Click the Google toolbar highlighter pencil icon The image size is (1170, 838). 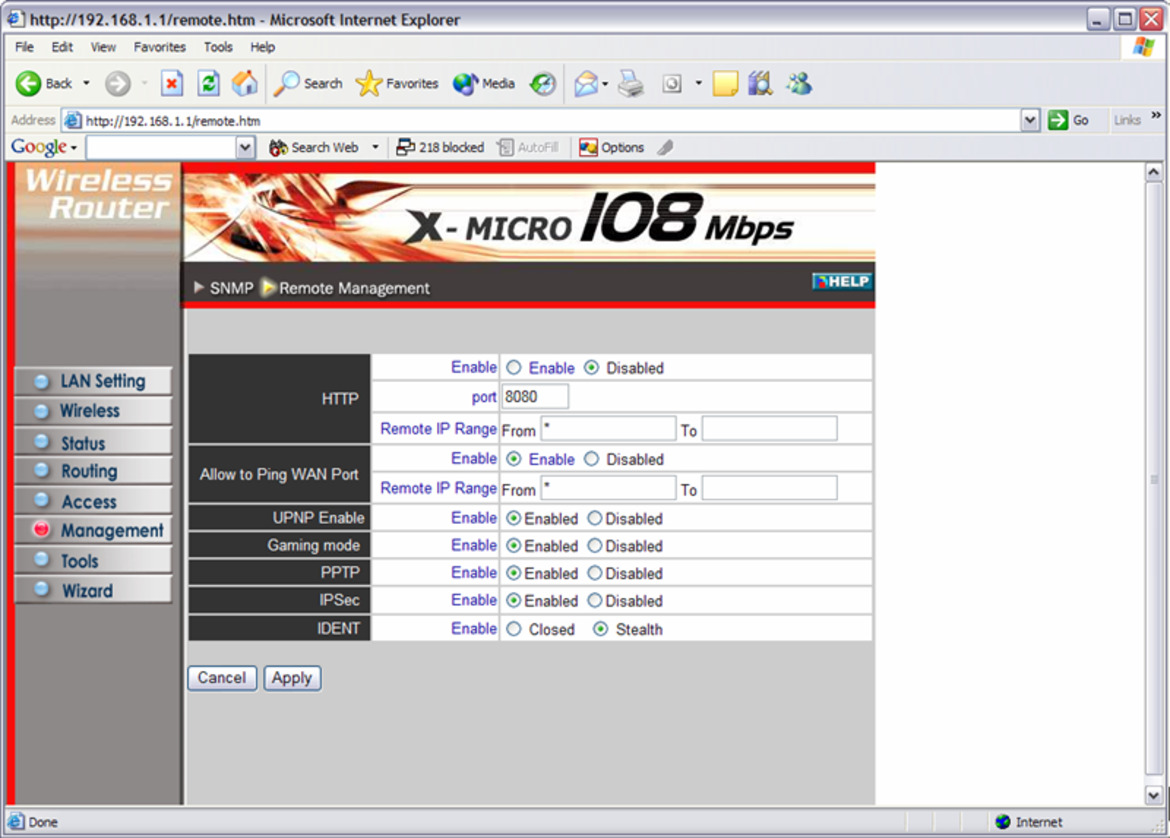tap(665, 148)
